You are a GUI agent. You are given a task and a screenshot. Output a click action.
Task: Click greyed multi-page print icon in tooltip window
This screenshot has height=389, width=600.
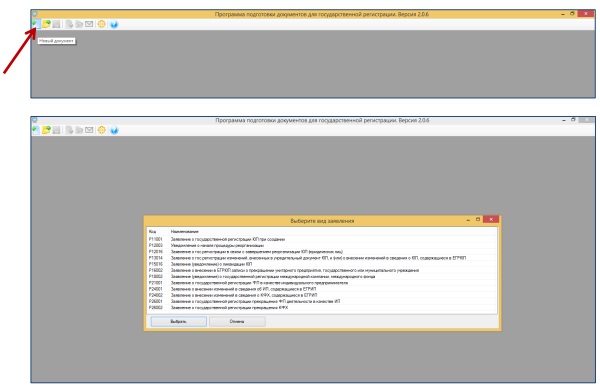point(79,24)
